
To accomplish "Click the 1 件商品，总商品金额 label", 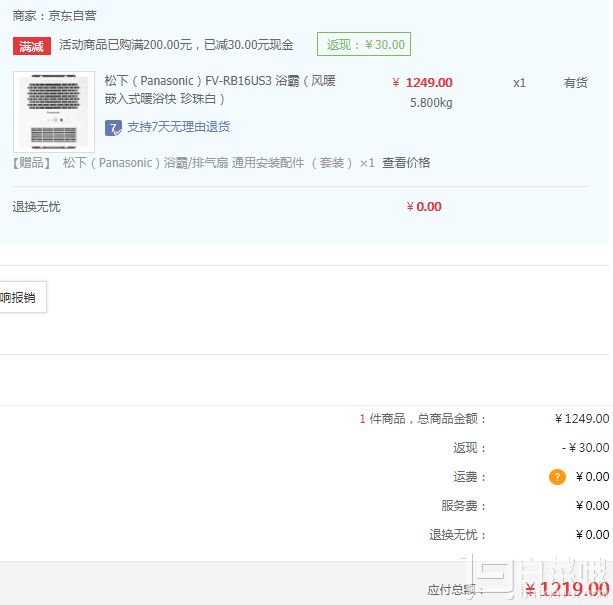I will 423,419.
